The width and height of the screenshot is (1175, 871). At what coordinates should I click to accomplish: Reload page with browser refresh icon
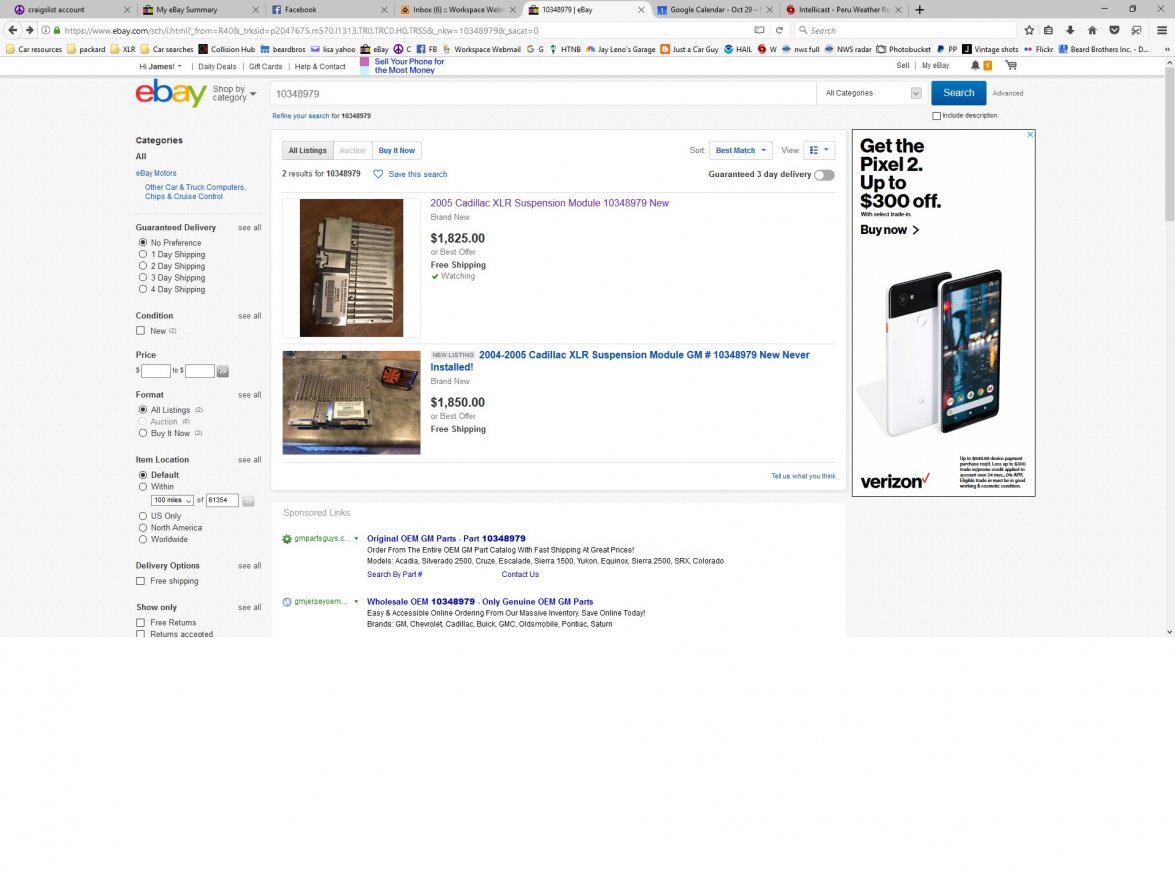click(779, 30)
